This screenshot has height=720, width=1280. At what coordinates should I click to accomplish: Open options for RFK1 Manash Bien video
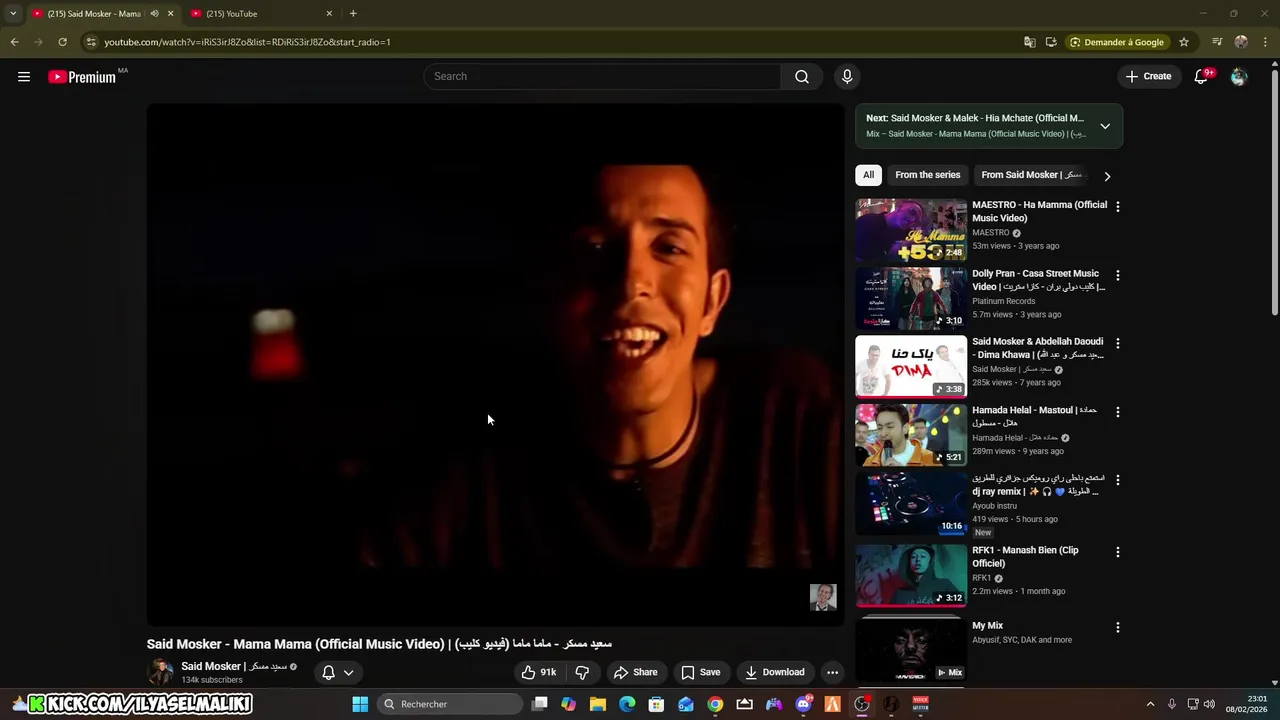point(1118,552)
